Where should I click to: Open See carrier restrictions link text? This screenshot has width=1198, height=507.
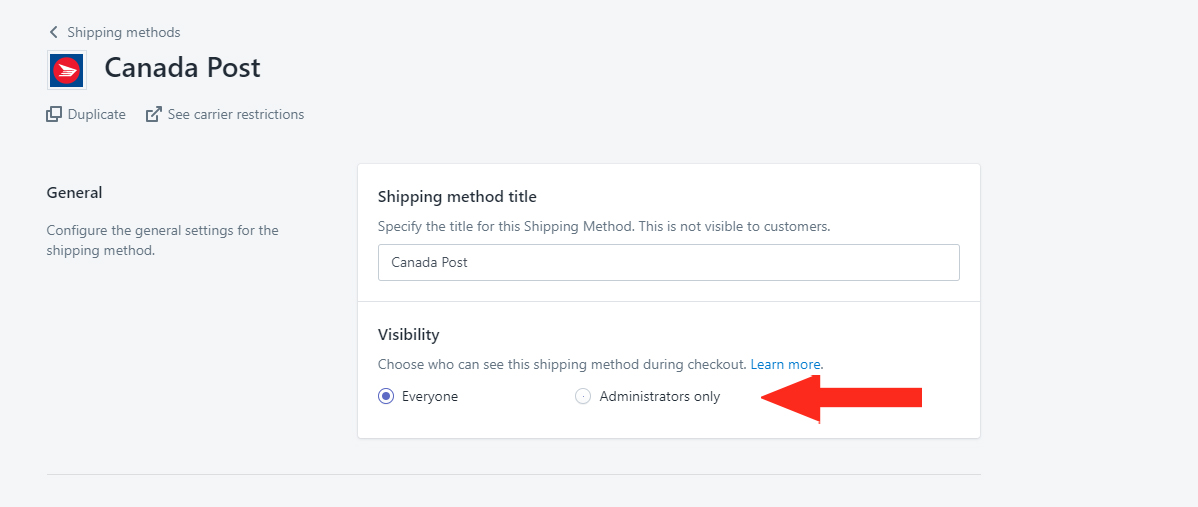coord(236,115)
